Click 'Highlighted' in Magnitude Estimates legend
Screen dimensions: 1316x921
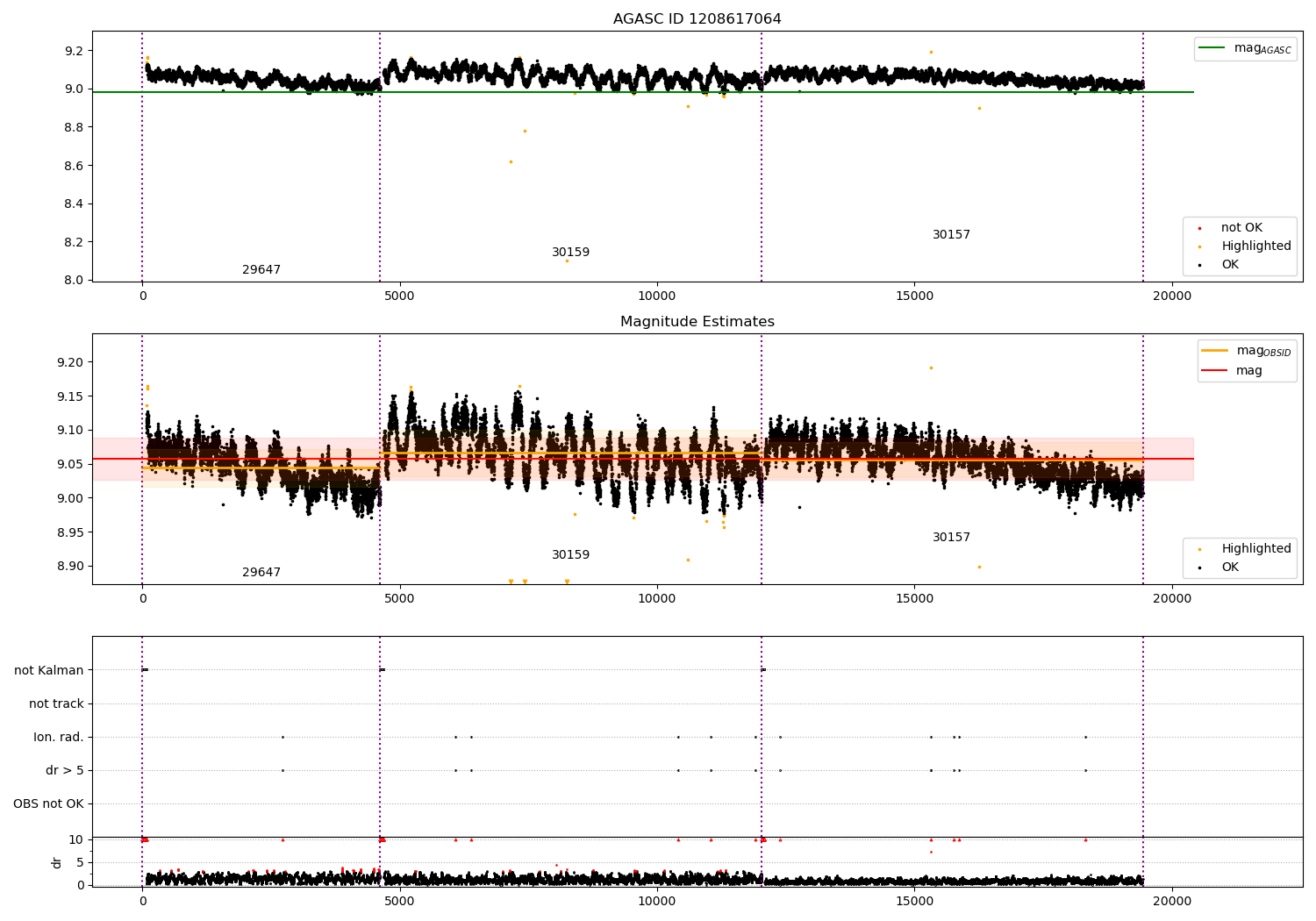tap(1245, 549)
